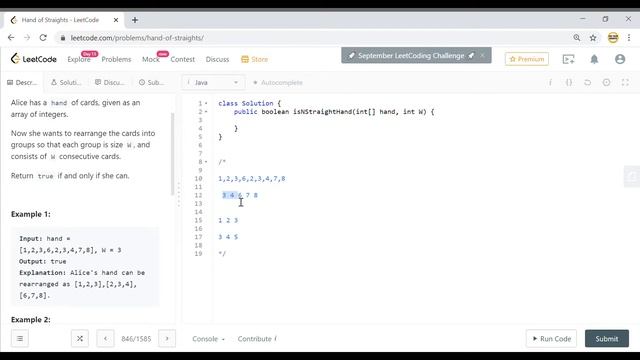Open a new browser tab
Image resolution: width=640 pixels, height=360 pixels.
coord(135,20)
